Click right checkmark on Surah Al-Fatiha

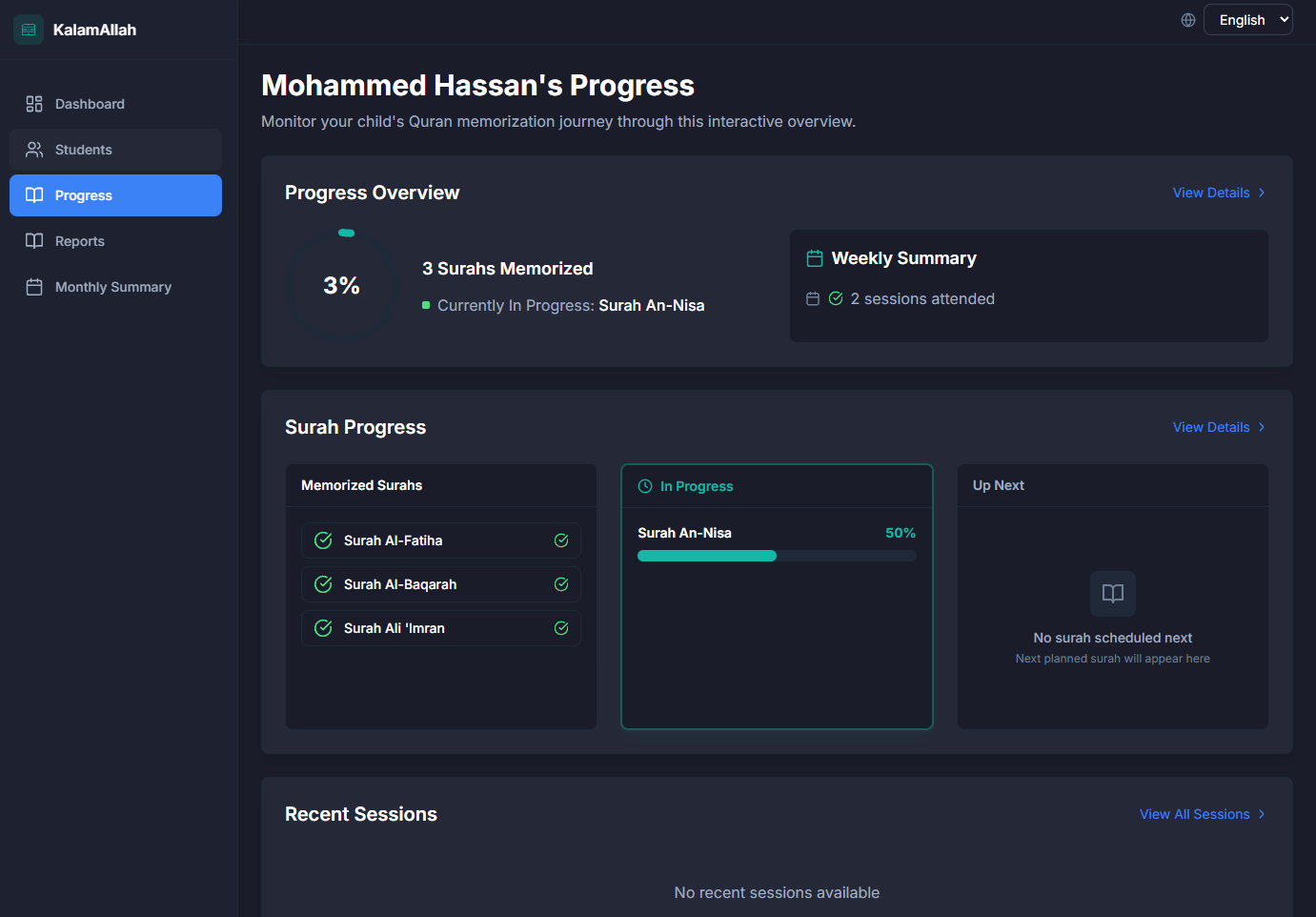coord(561,540)
